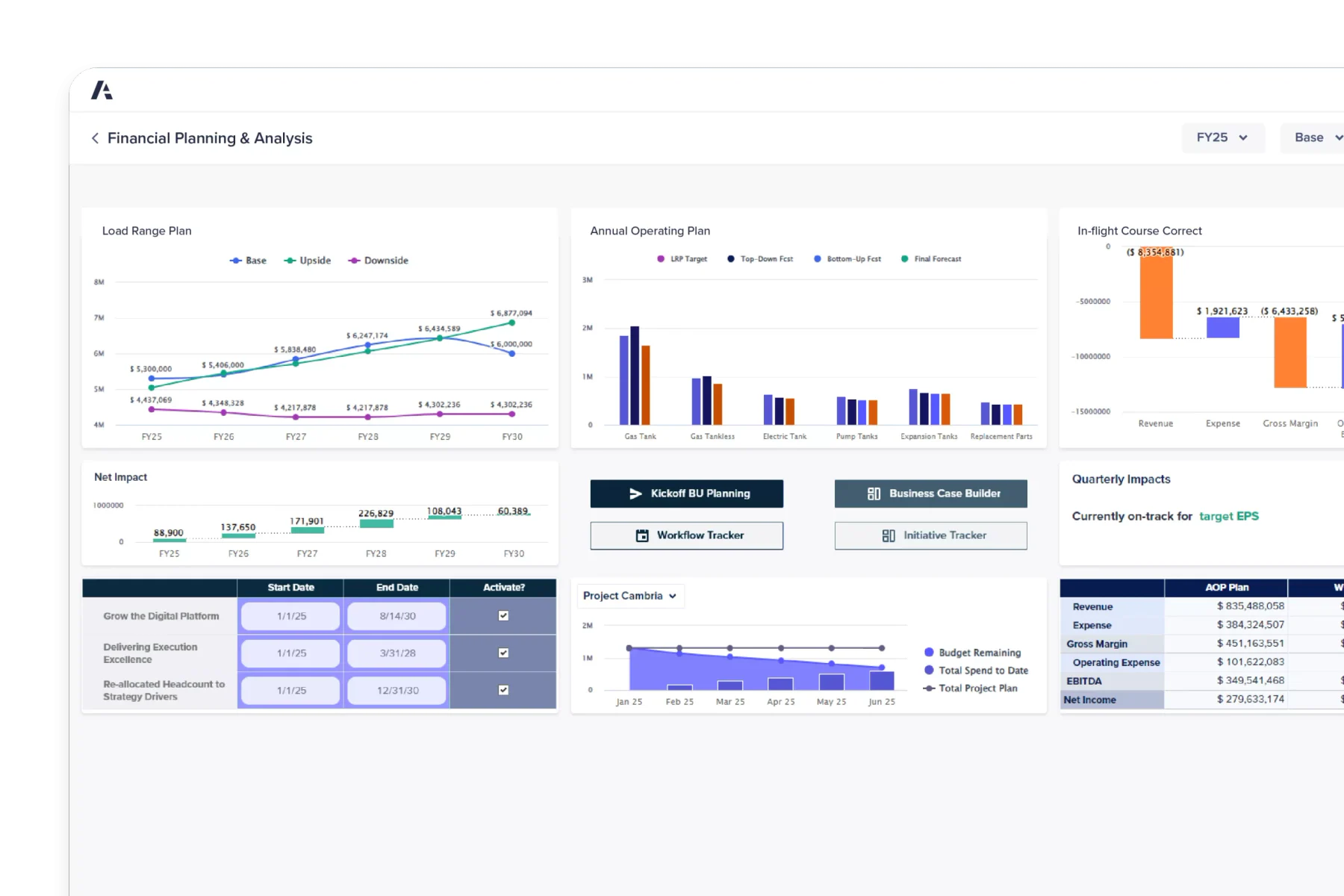The image size is (1344, 896).
Task: Toggle Activate checkbox for Re-allocated Headcount row
Action: (x=503, y=690)
